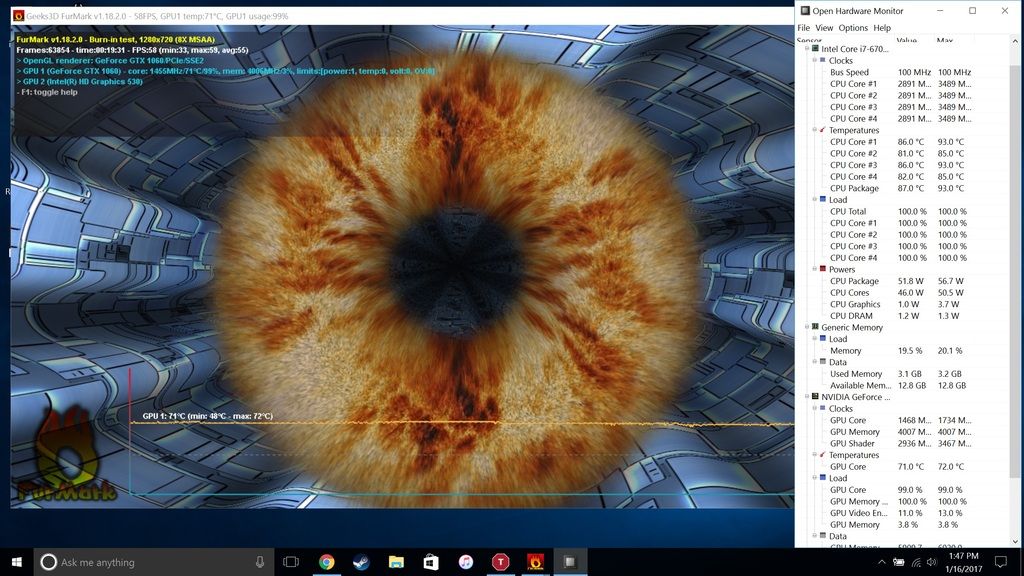Select the CPU Package row reading 87.0 °C

tap(902, 188)
